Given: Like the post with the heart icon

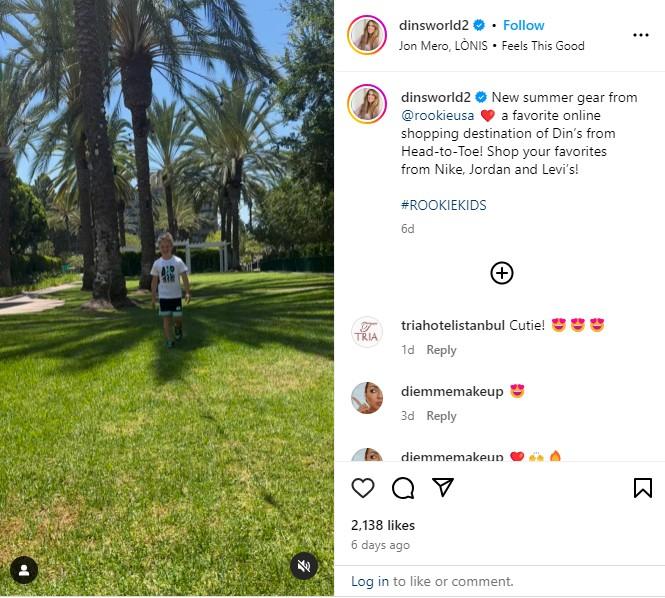Looking at the screenshot, I should pyautogui.click(x=363, y=487).
